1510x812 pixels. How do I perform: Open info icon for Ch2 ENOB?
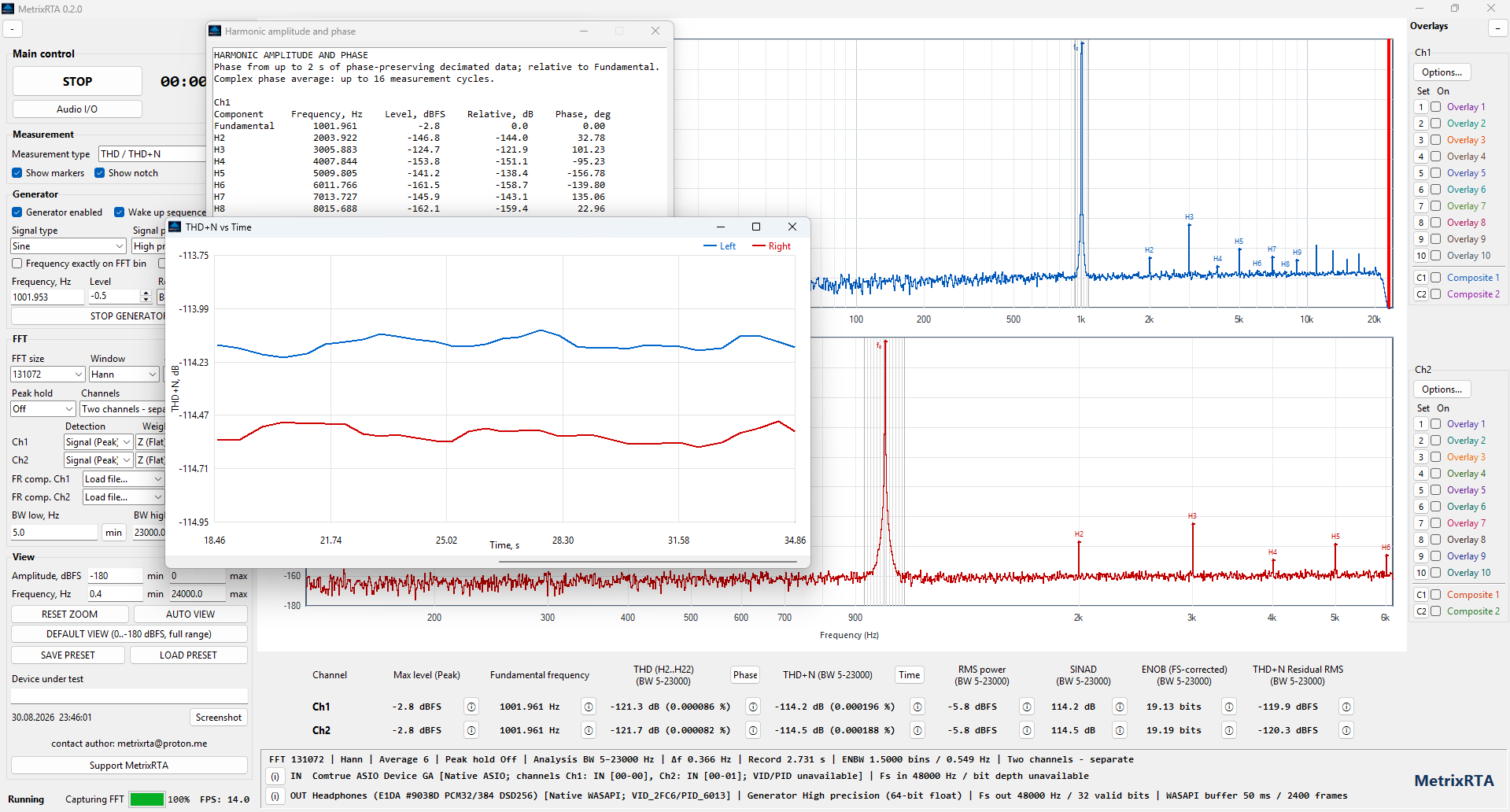tap(1230, 730)
